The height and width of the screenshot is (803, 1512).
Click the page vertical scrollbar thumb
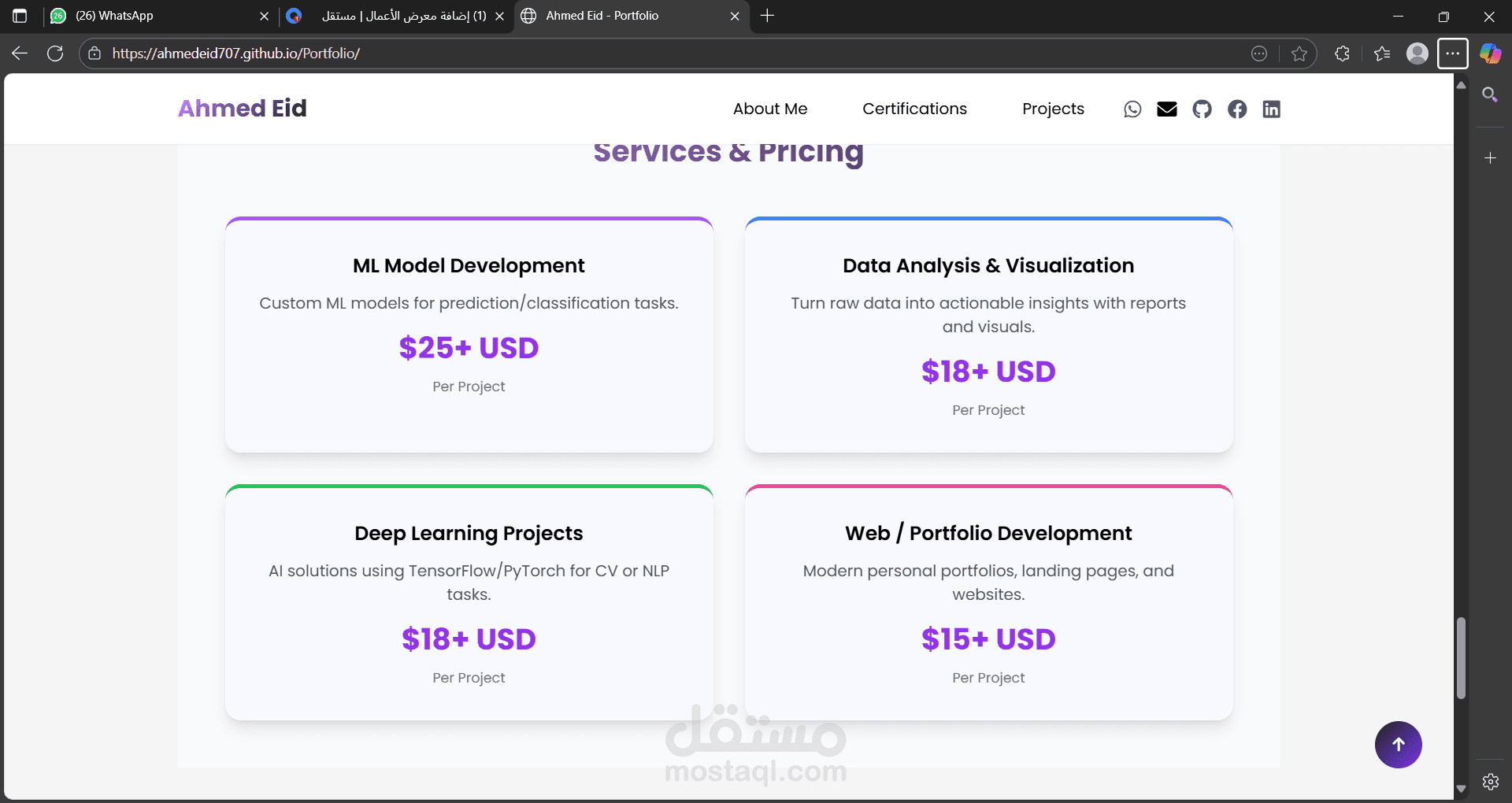[x=1461, y=658]
